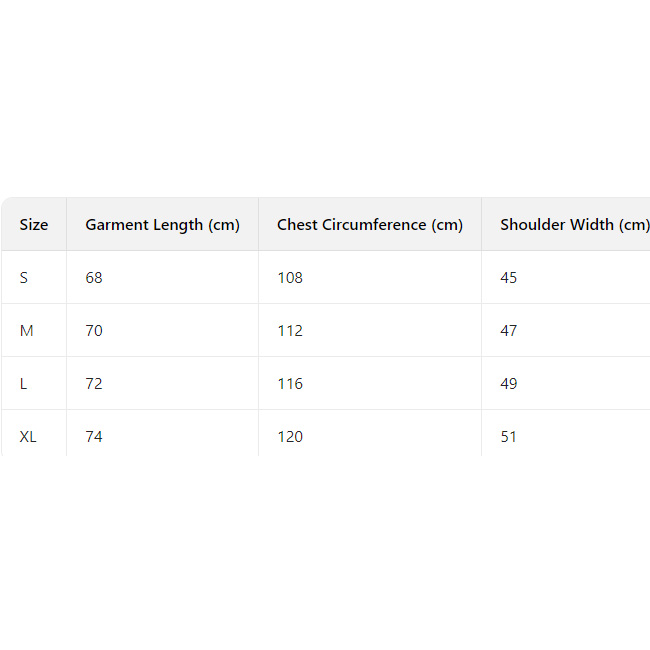
Task: Click chest circumference value 108
Action: pyautogui.click(x=290, y=278)
